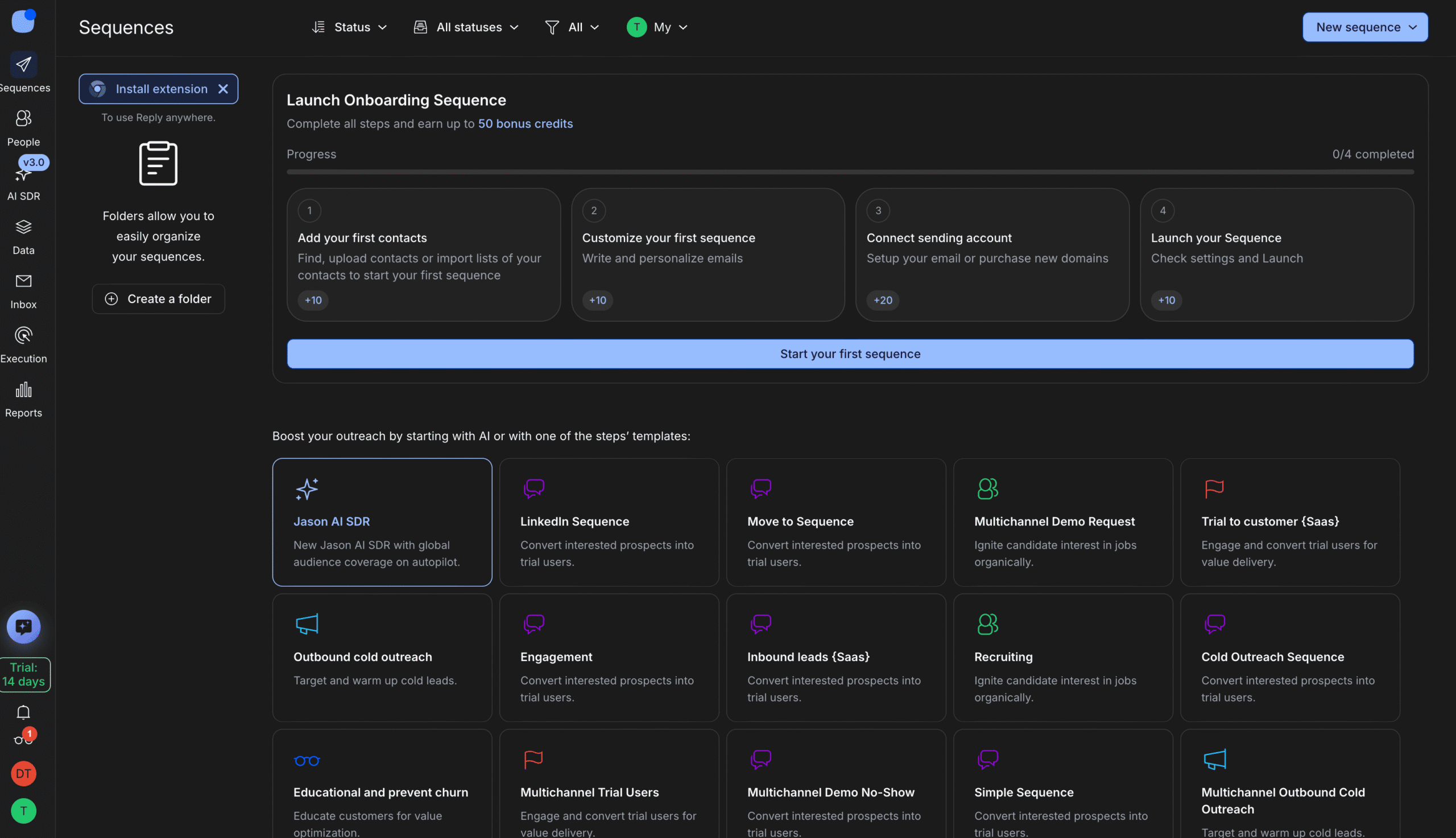Open Execution target icon

(x=24, y=335)
